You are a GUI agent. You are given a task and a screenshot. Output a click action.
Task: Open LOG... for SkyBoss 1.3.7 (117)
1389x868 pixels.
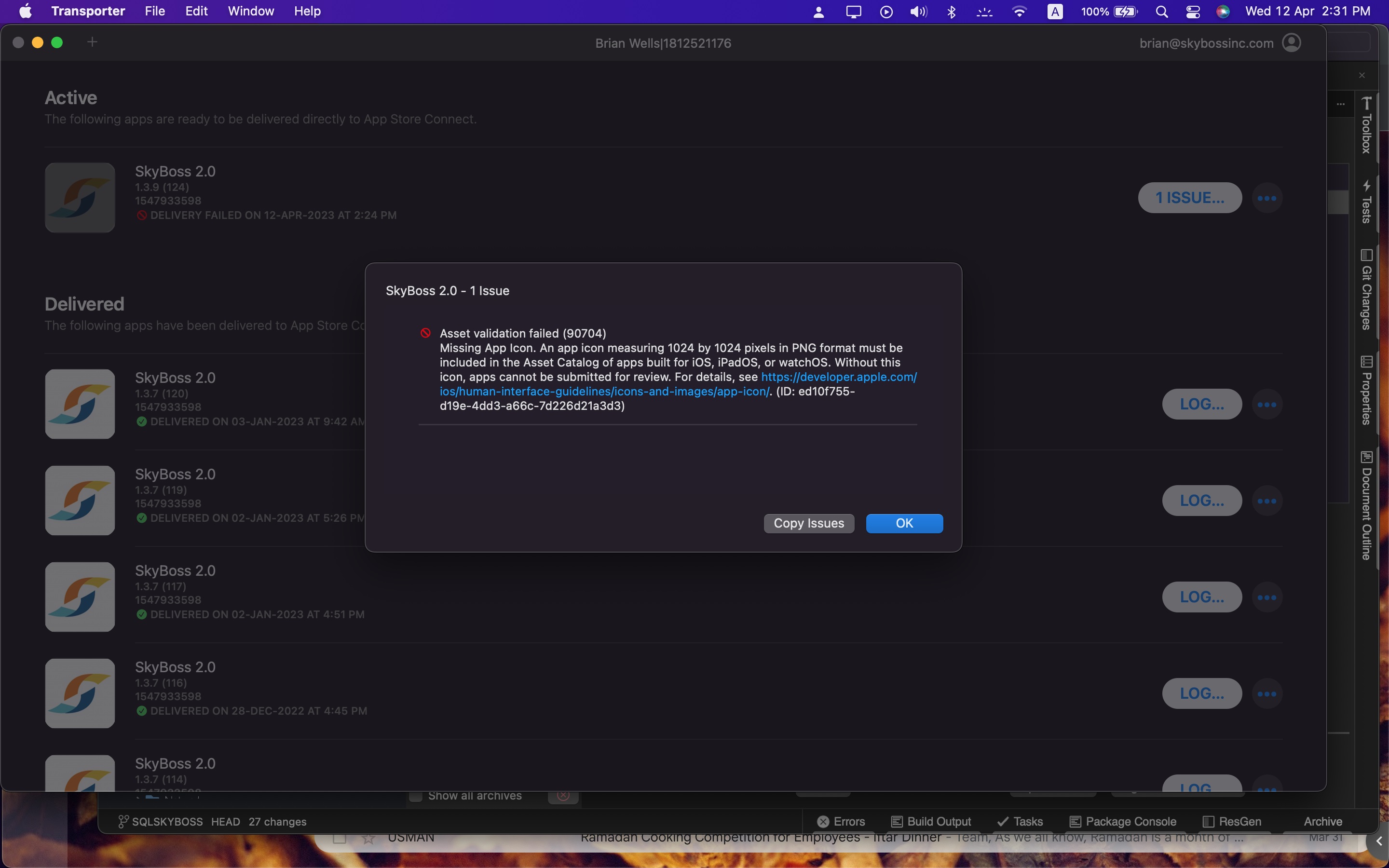pos(1202,597)
